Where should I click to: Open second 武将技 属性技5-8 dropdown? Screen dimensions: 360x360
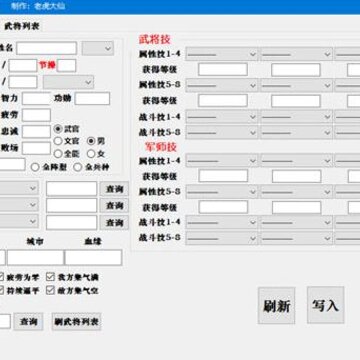click(296, 85)
